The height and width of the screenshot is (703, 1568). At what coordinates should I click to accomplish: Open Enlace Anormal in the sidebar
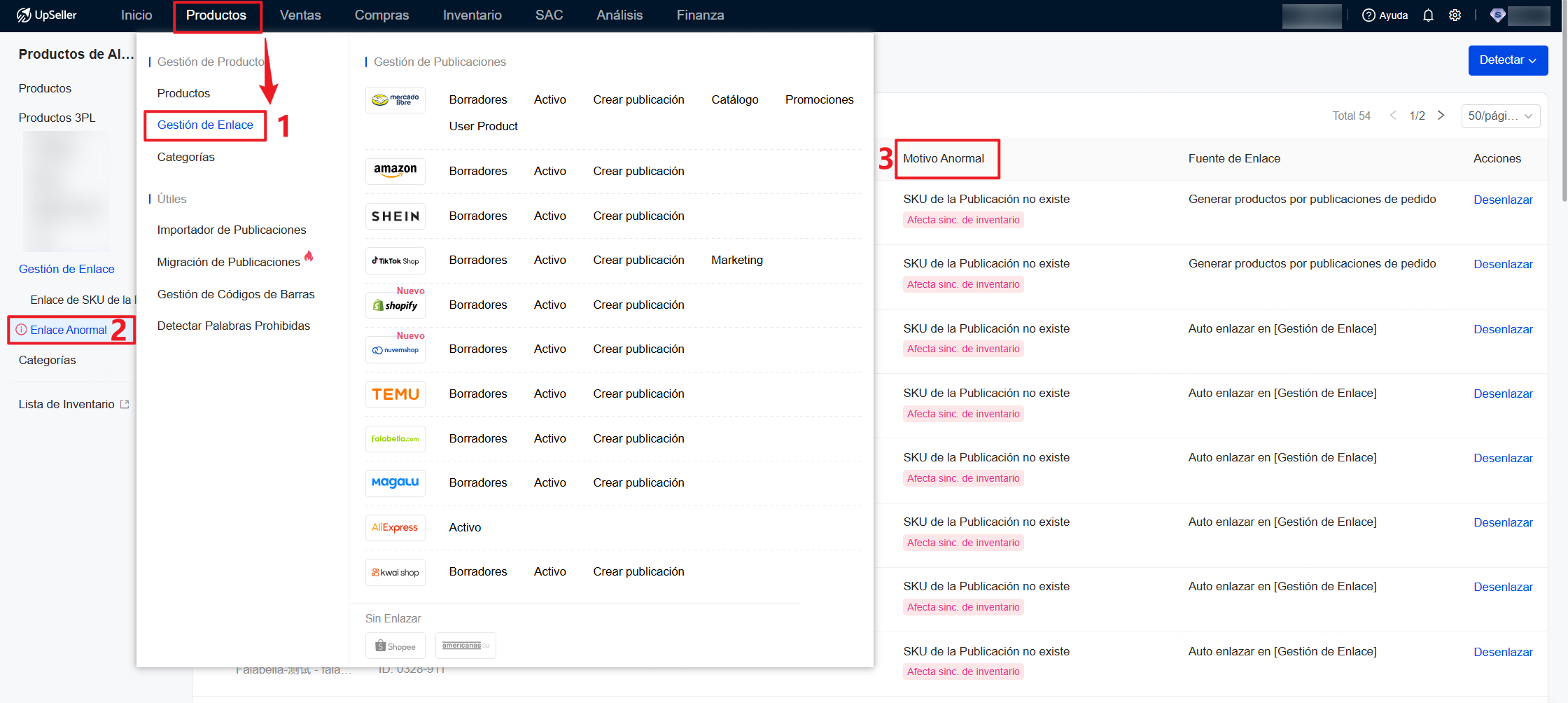pyautogui.click(x=69, y=330)
